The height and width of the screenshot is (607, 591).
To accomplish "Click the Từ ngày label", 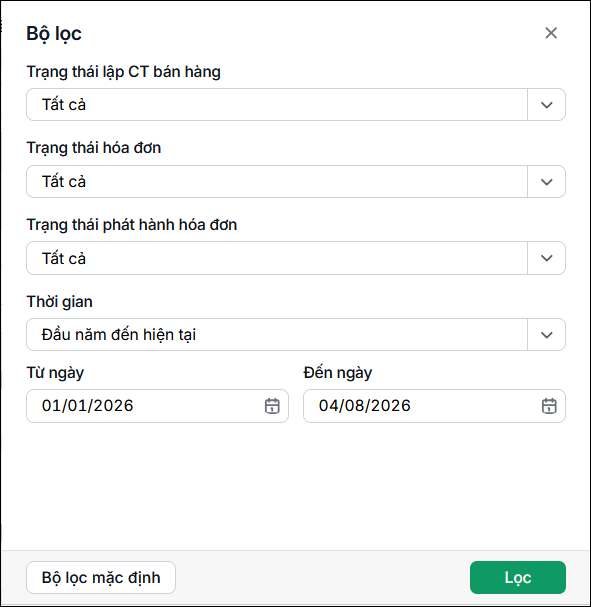I will tap(55, 373).
